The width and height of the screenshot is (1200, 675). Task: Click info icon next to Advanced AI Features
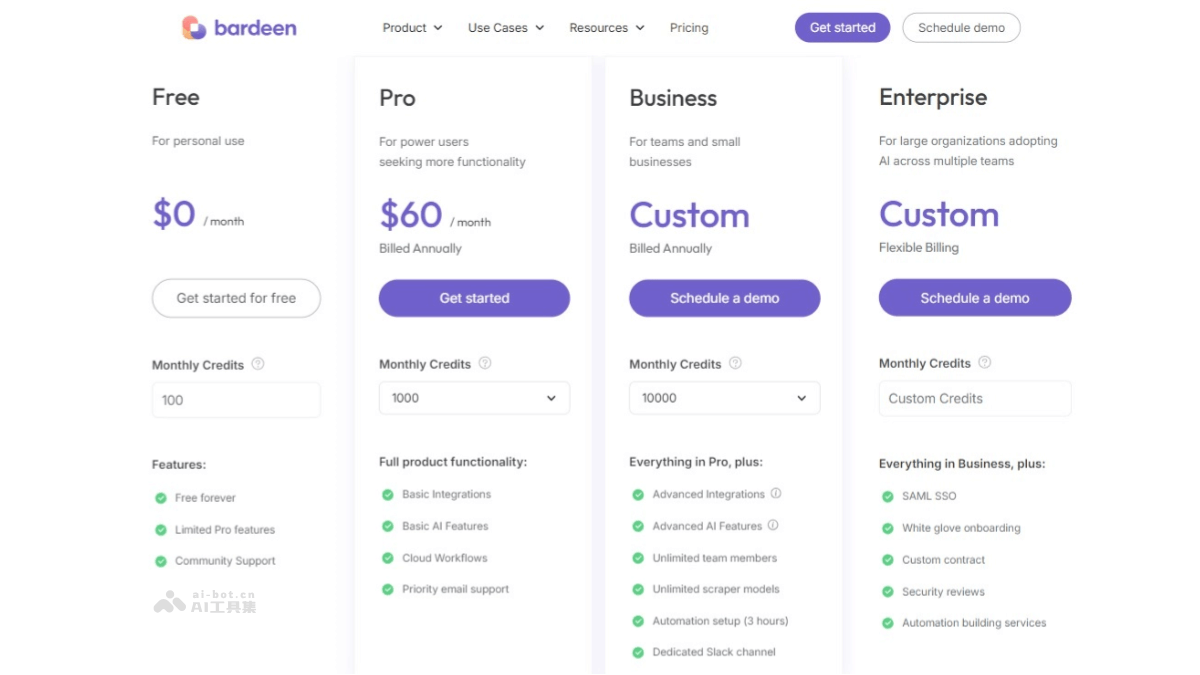click(773, 525)
